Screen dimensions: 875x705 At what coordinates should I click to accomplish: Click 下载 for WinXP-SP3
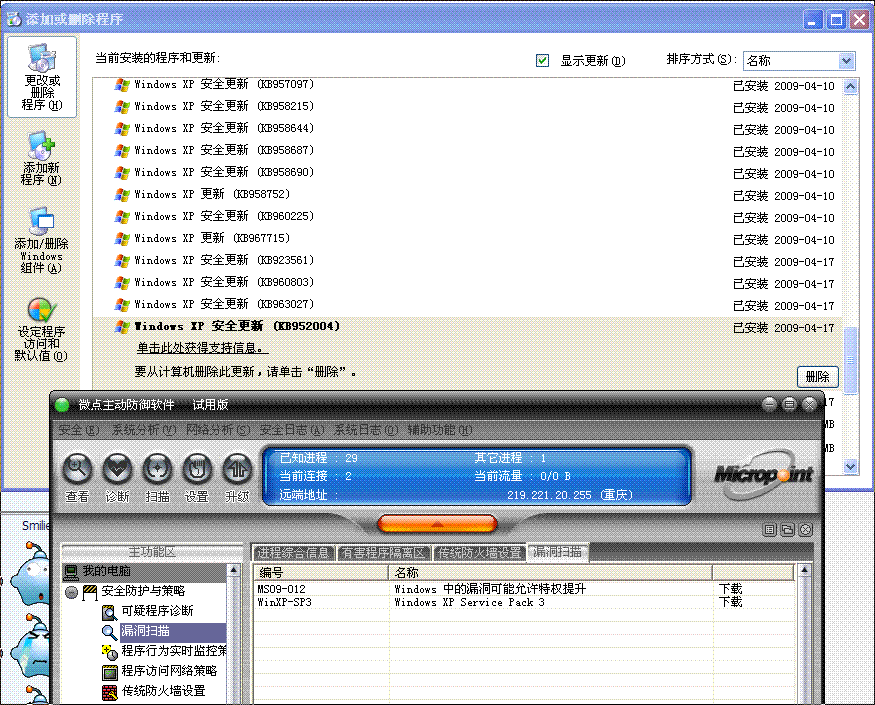730,602
